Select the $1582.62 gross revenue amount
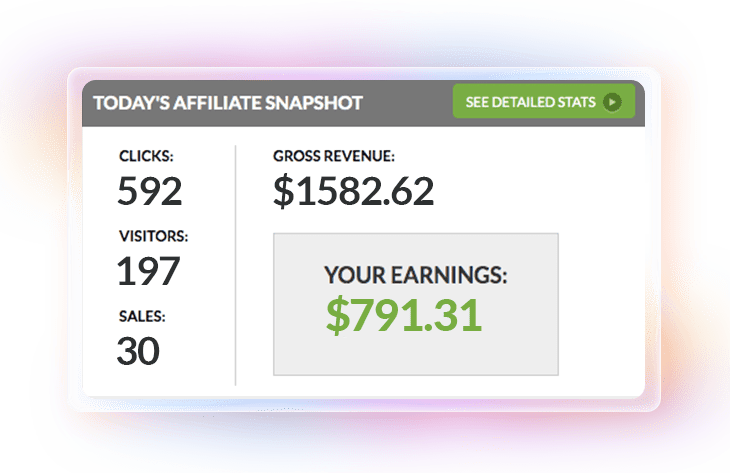Viewport: 730px width, 473px height. [x=353, y=191]
